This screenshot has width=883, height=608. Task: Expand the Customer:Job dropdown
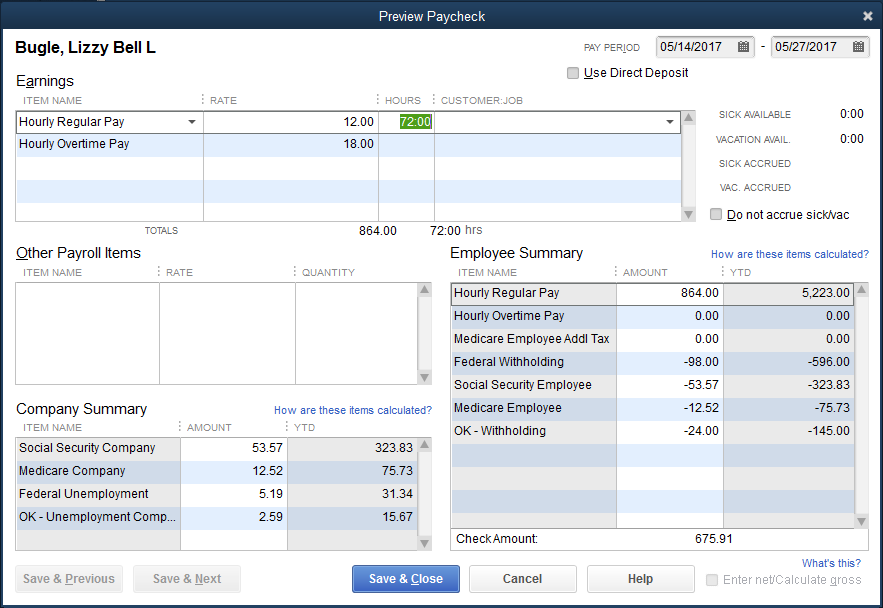coord(670,122)
